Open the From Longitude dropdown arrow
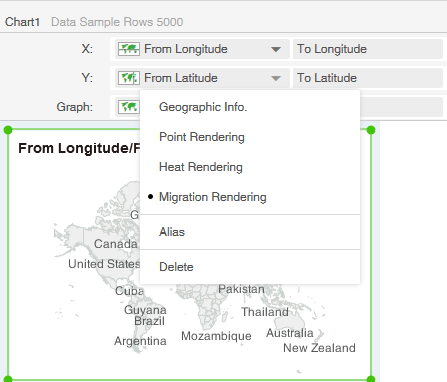 point(276,49)
